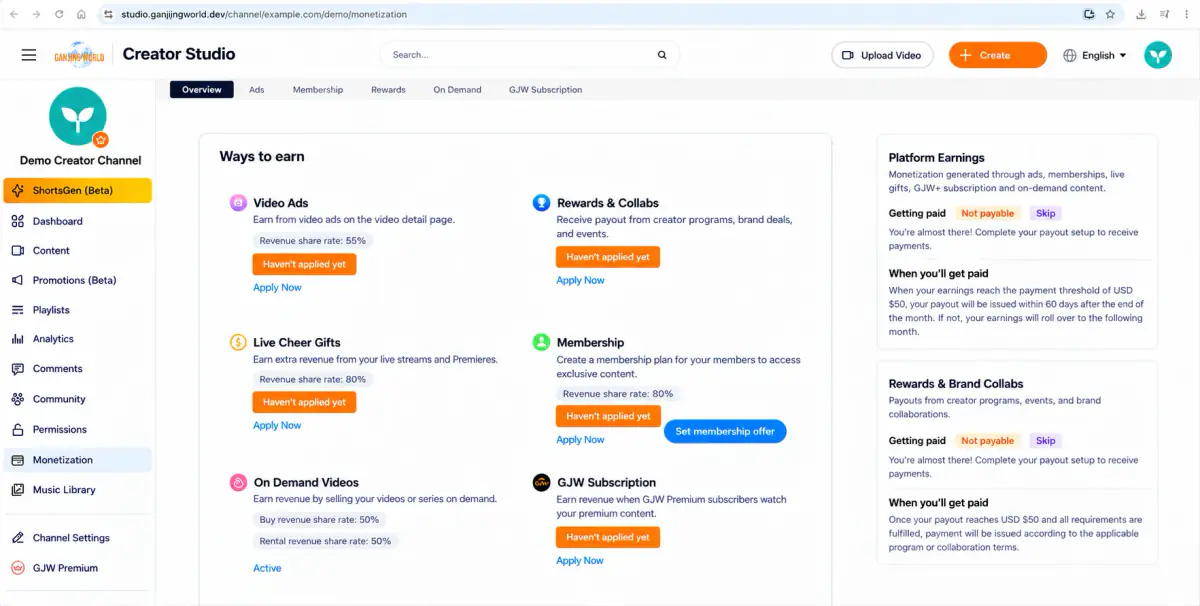The width and height of the screenshot is (1200, 606).
Task: Click the Demo Creator Channel name
Action: click(80, 160)
